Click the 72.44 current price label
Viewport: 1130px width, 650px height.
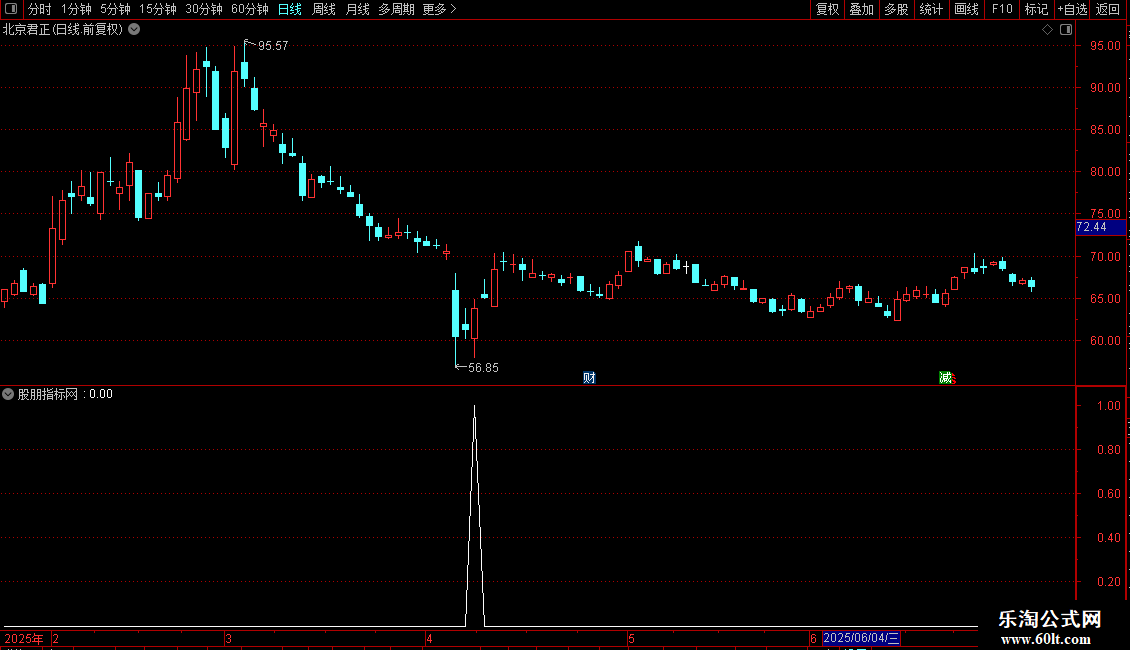1100,227
